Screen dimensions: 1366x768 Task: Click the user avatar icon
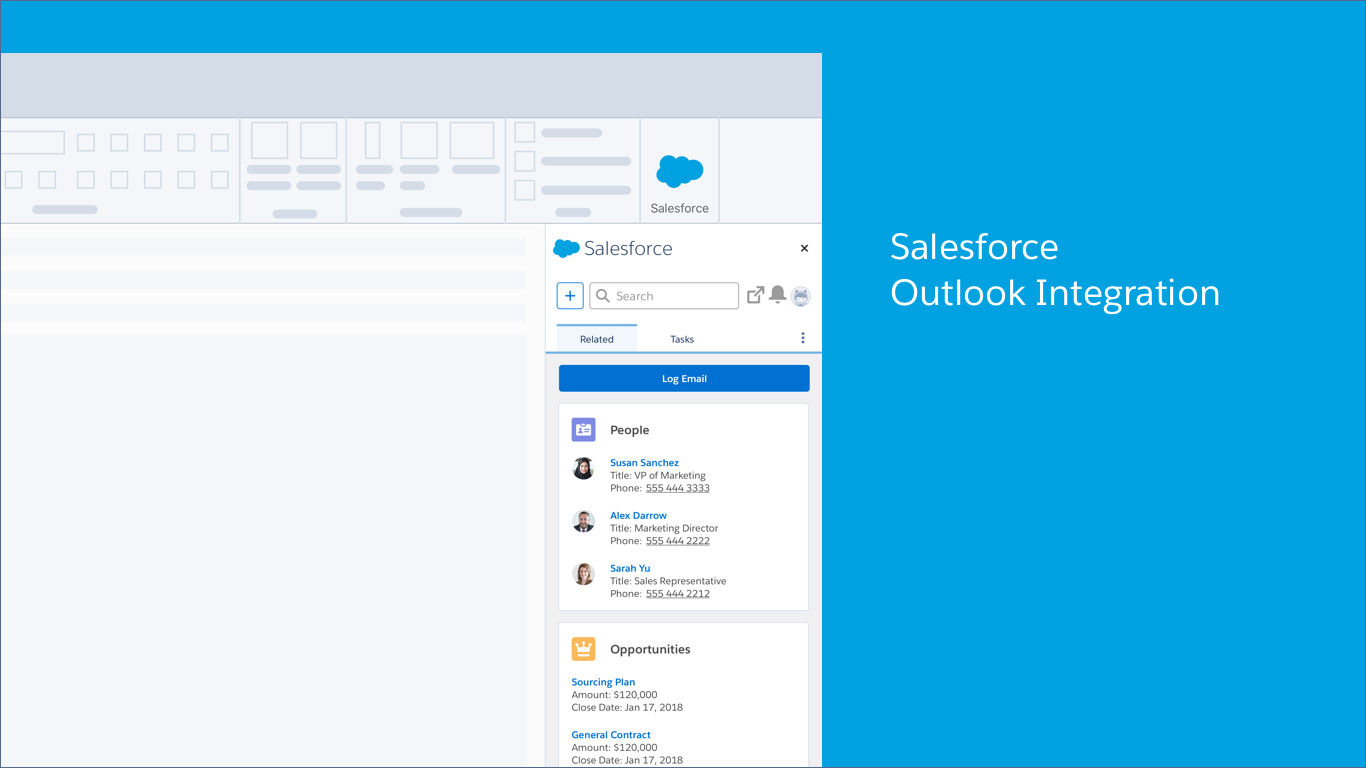800,296
